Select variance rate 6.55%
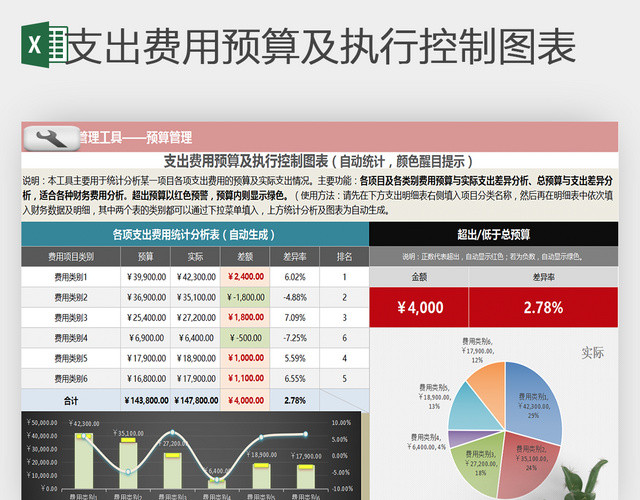Screen dimensions: 640x500 [295, 379]
